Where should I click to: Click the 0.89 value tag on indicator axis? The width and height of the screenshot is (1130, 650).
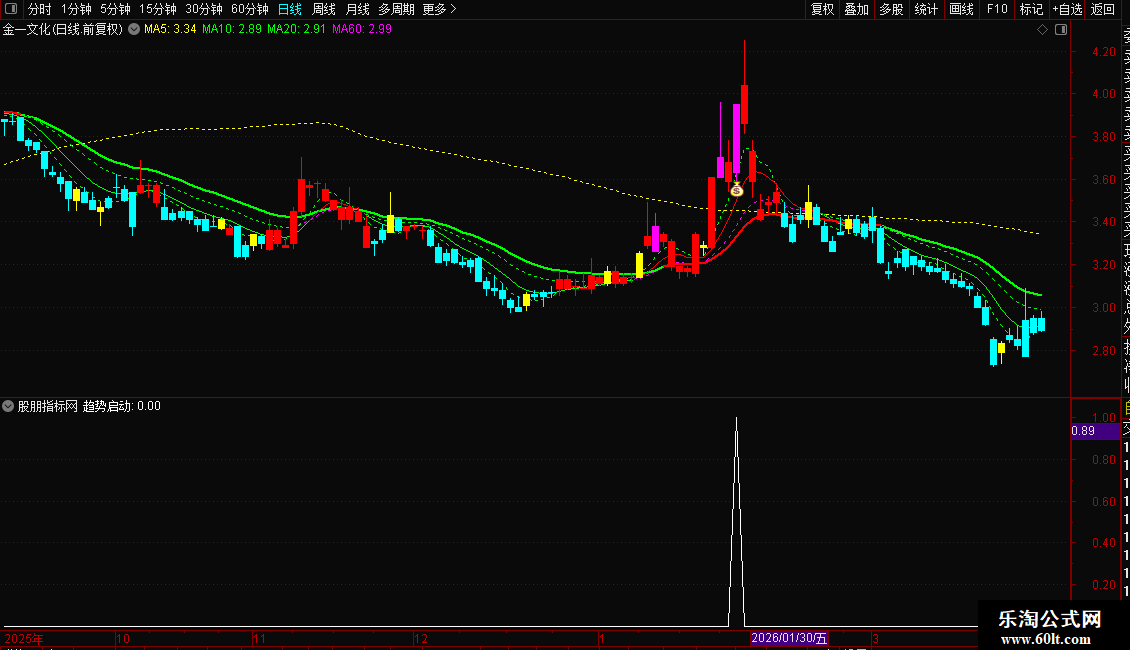coord(1095,431)
